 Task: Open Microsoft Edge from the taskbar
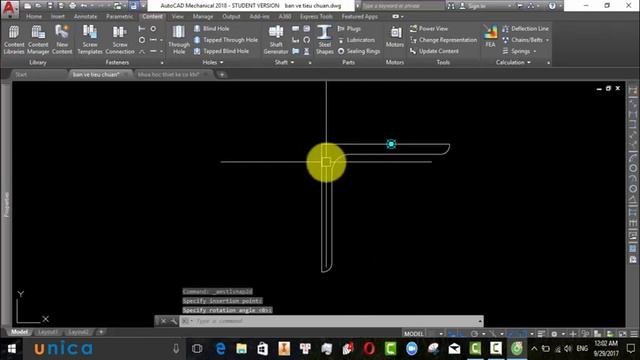click(x=220, y=349)
